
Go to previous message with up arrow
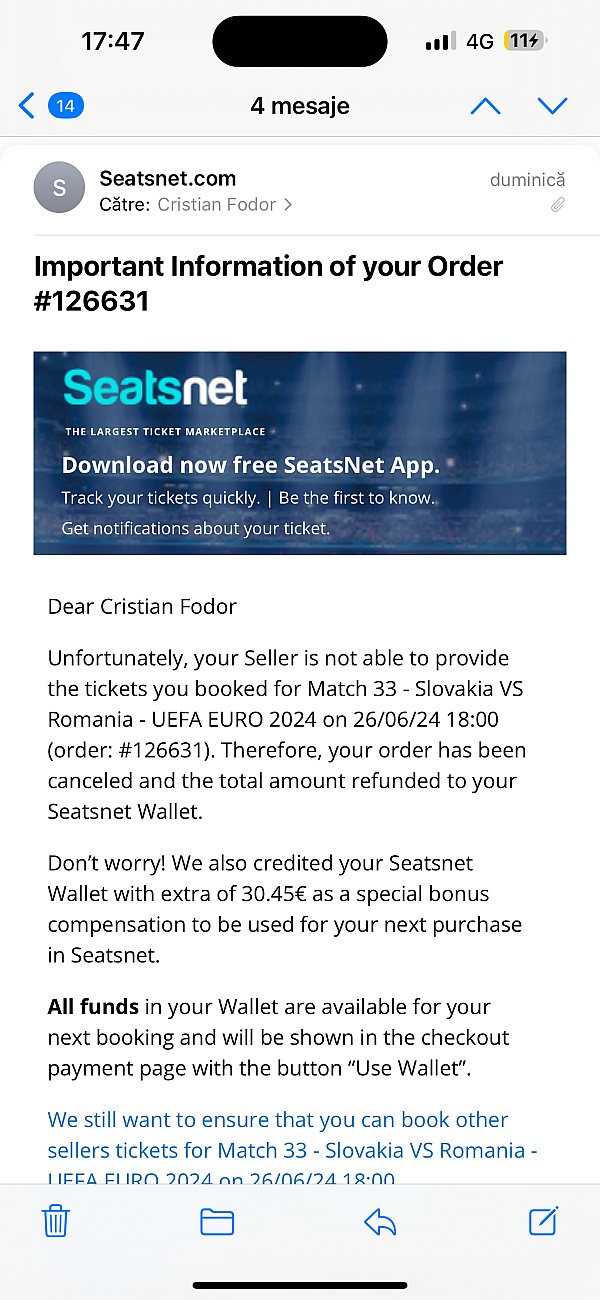click(485, 105)
